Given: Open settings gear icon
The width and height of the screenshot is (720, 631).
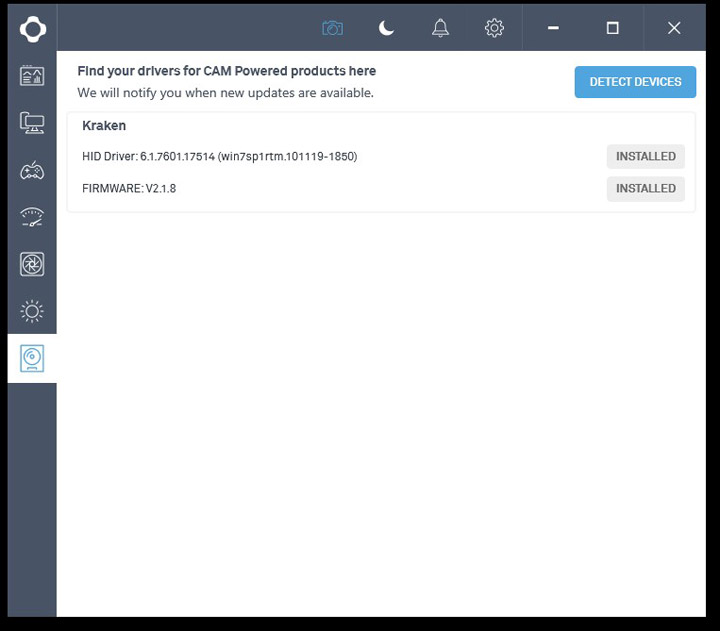Looking at the screenshot, I should tap(494, 28).
